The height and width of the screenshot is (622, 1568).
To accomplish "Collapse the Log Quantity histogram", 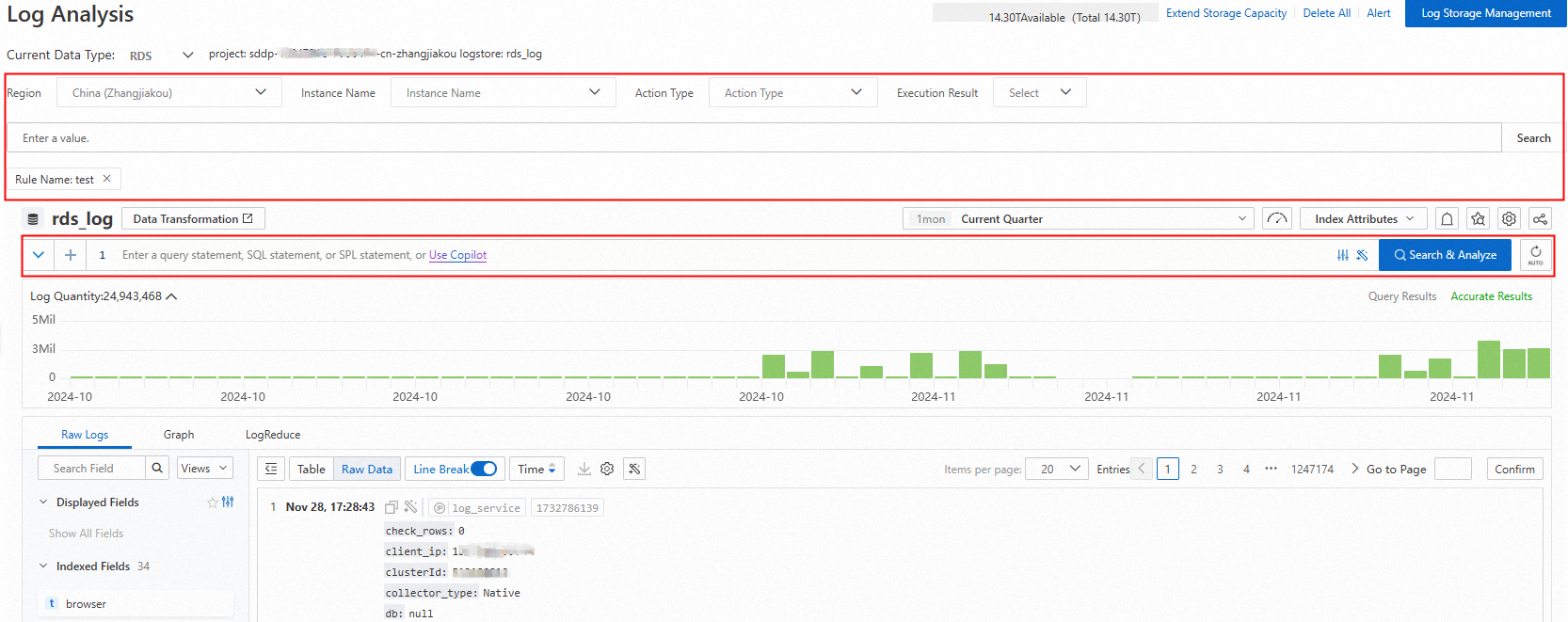I will 171,296.
